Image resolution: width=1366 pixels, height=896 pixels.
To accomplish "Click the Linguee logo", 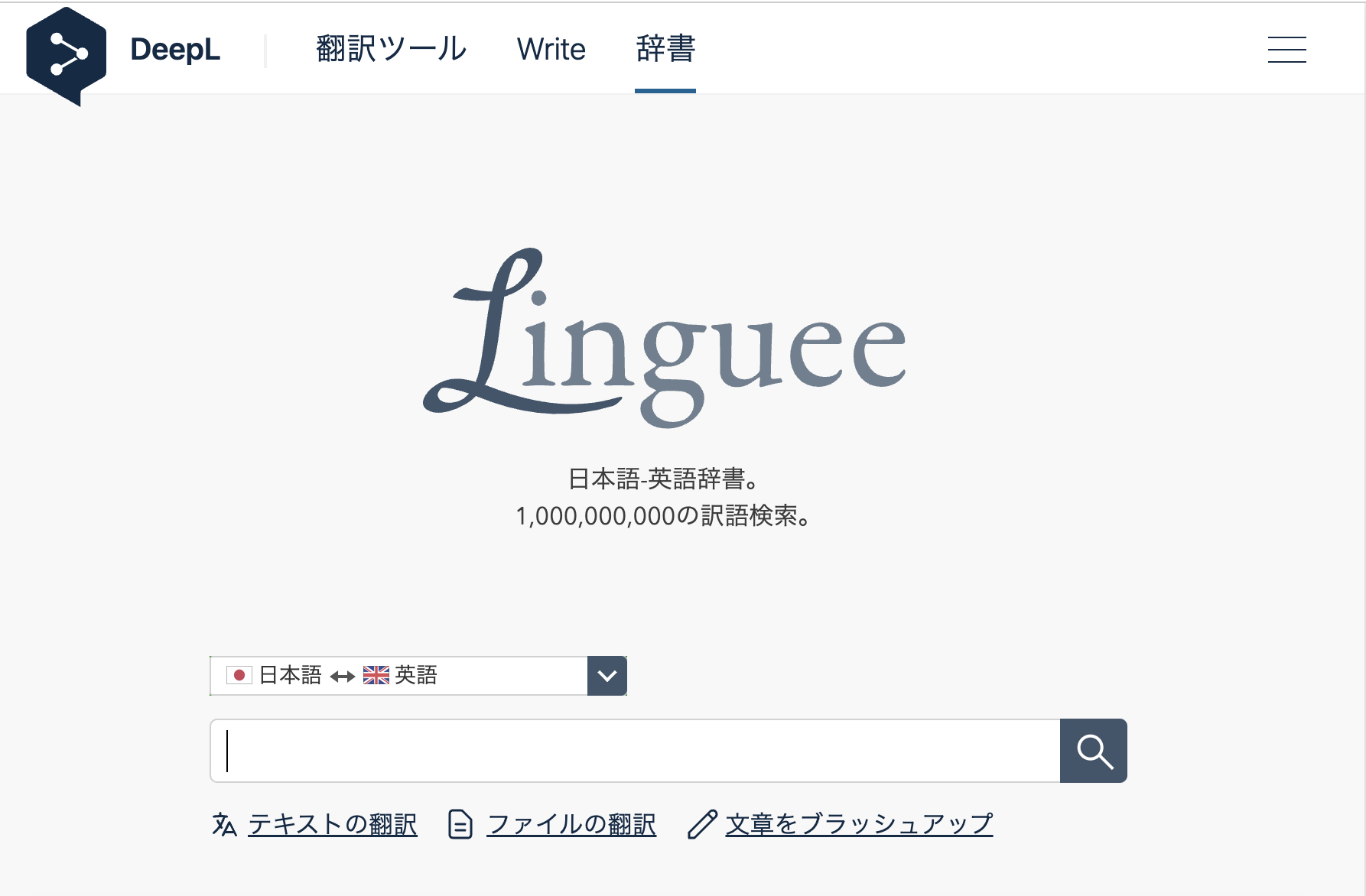I will point(665,337).
